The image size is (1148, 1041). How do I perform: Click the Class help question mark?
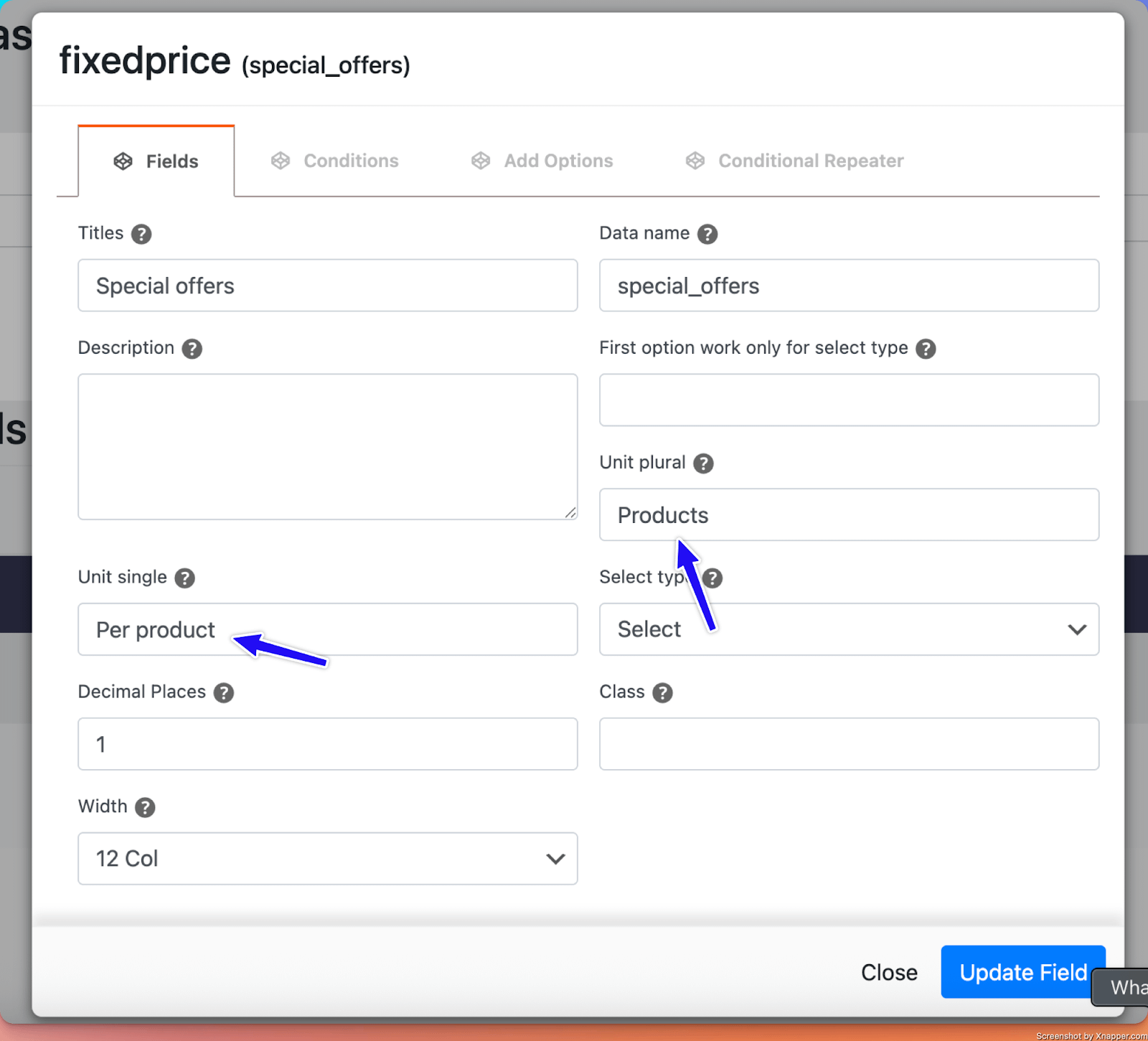point(662,693)
